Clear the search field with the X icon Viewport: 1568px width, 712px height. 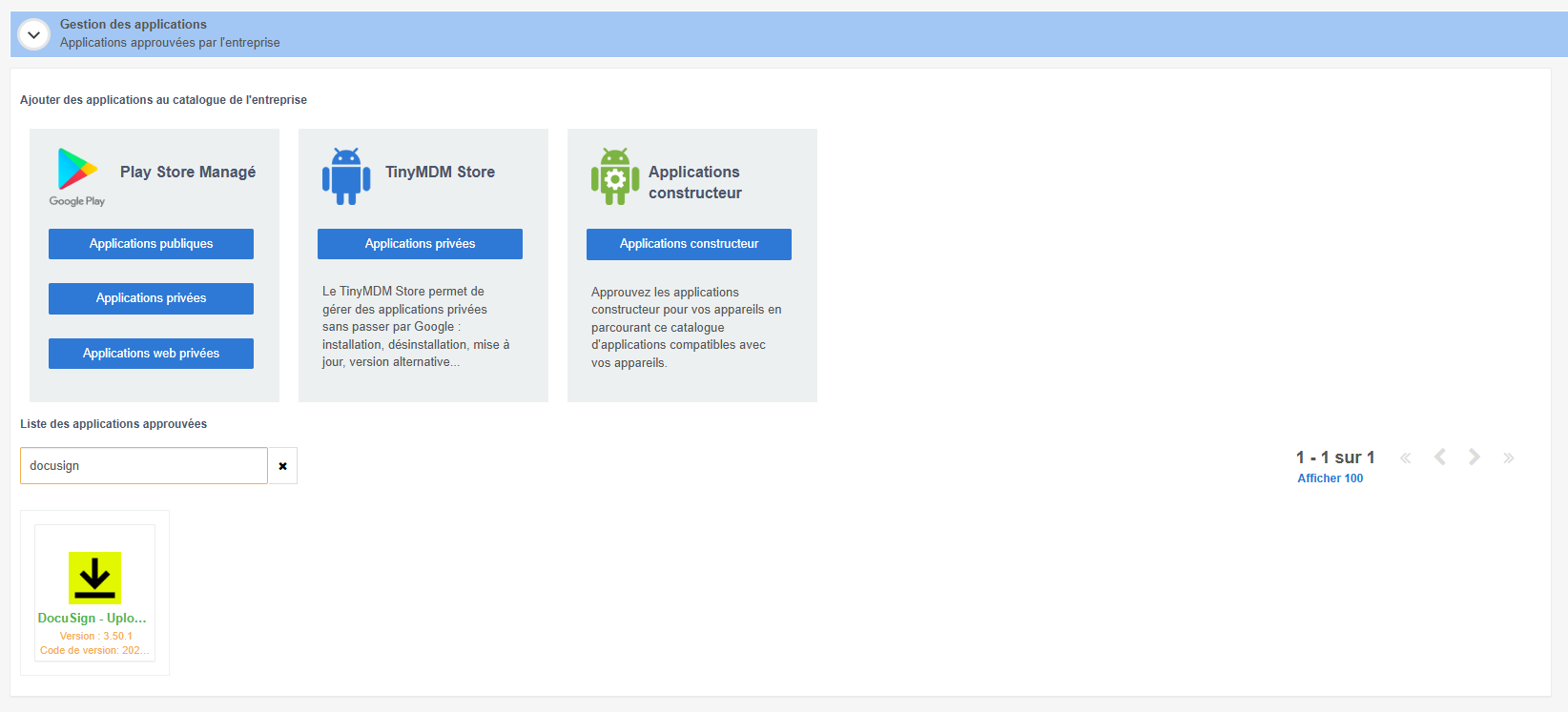click(x=282, y=466)
